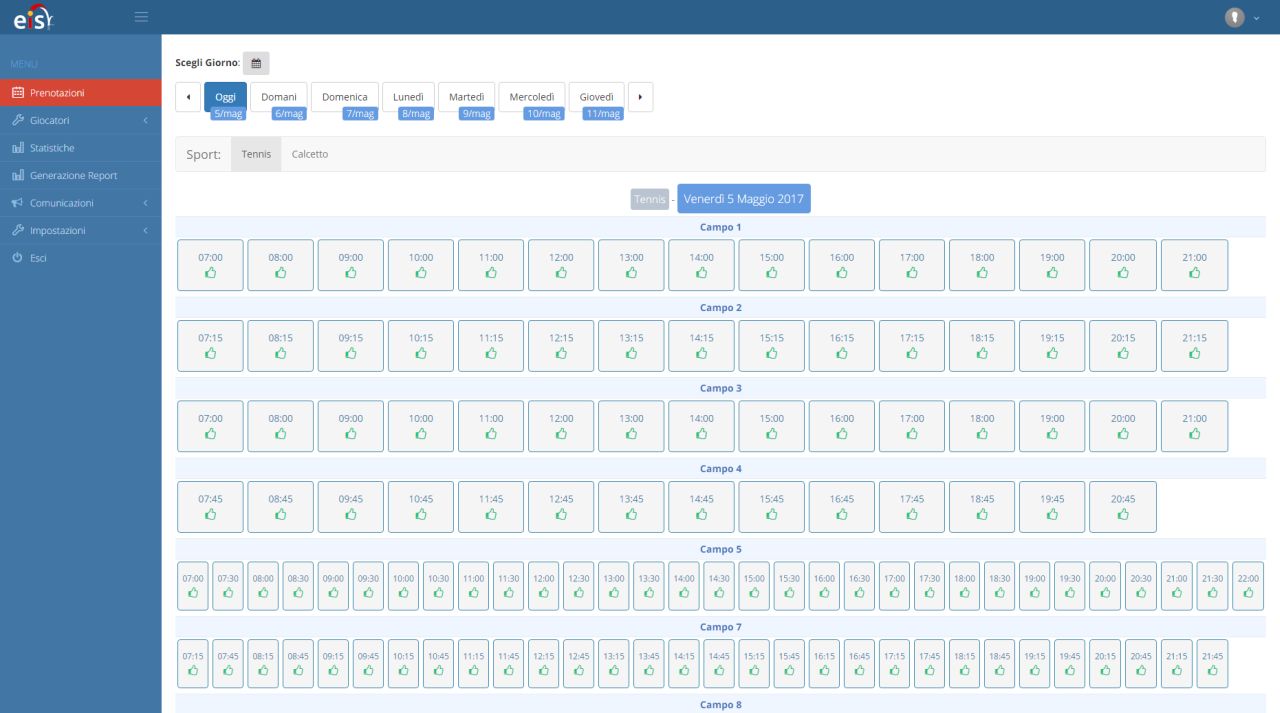Screen dimensions: 1280x713
Task: Click the EIS logo
Action: tap(33, 17)
